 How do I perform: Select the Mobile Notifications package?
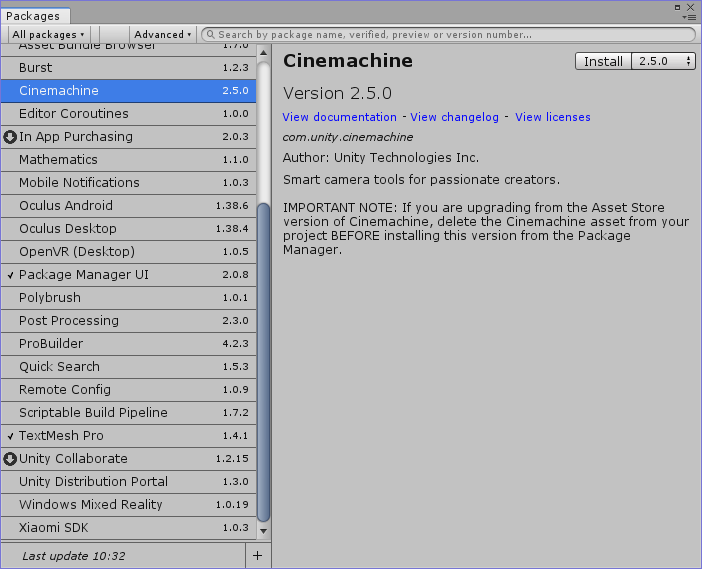click(x=128, y=183)
